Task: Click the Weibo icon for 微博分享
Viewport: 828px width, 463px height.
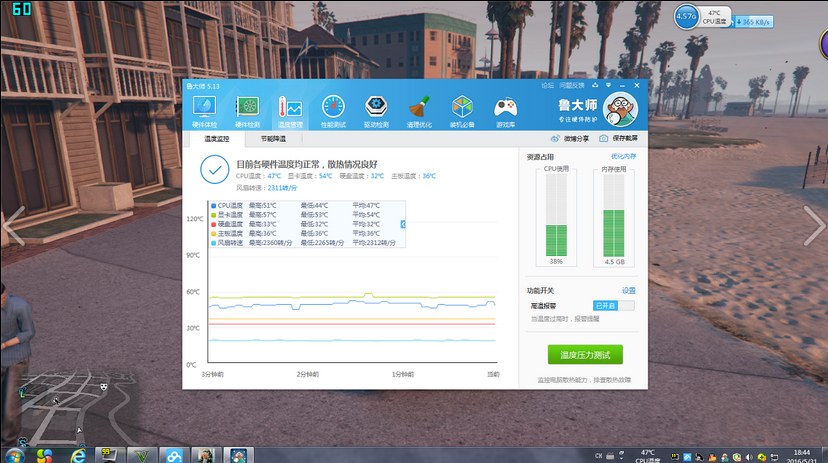Action: click(555, 138)
